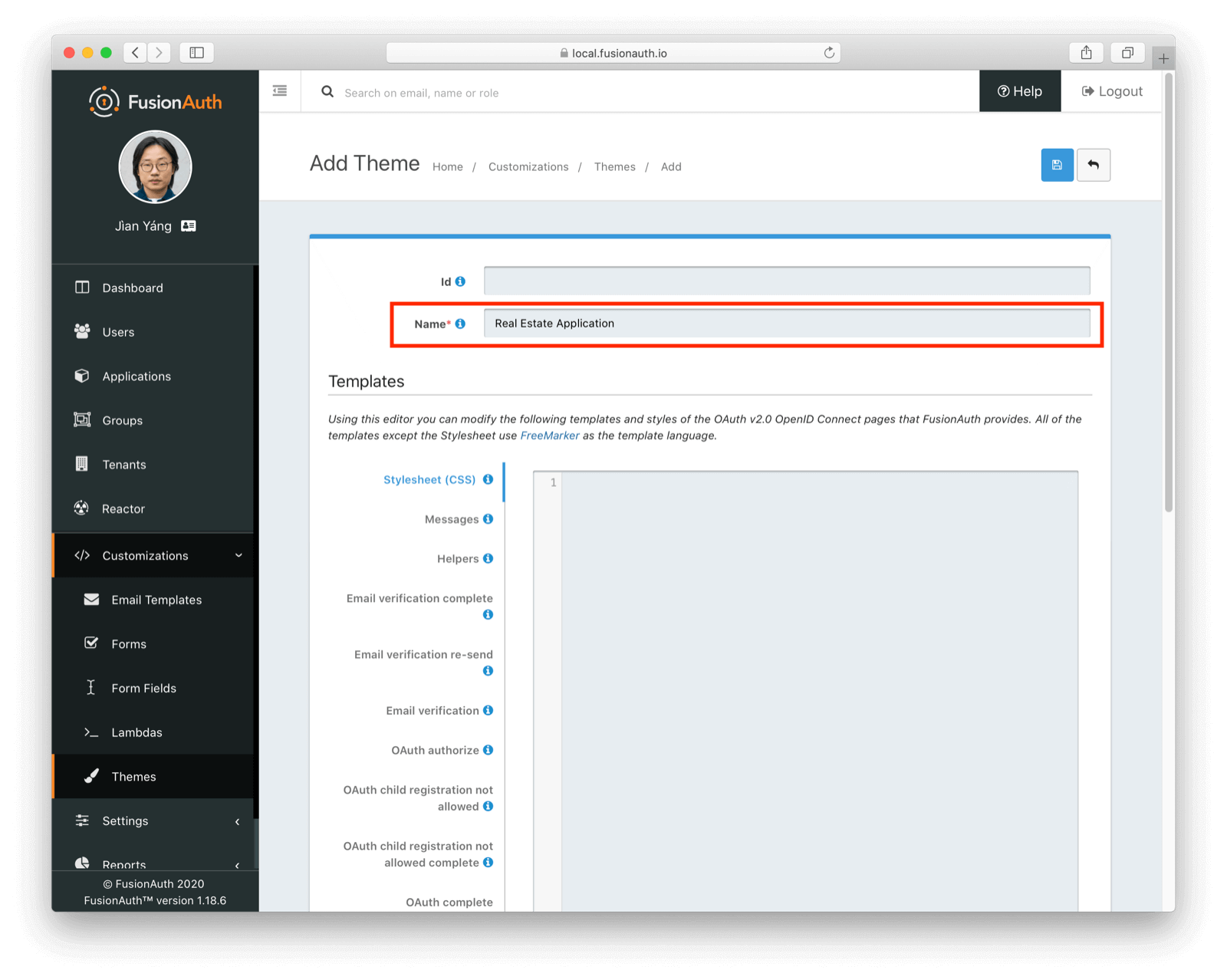Click the Safari share icon
1227x980 pixels.
point(1087,52)
